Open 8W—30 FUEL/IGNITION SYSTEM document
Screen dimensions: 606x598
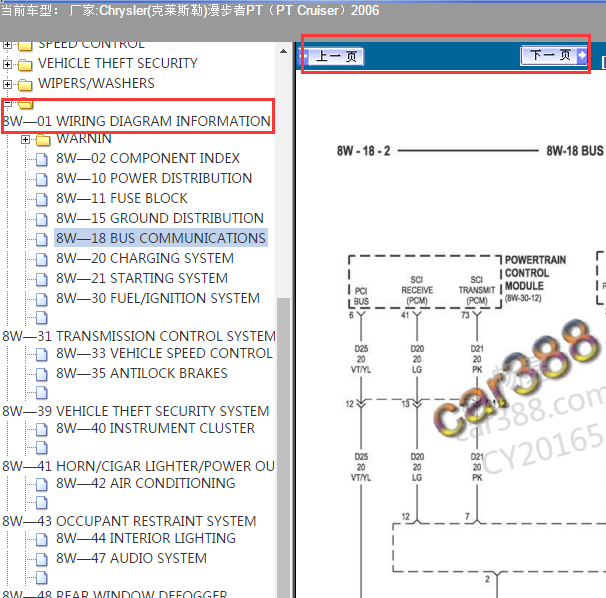pyautogui.click(x=158, y=298)
